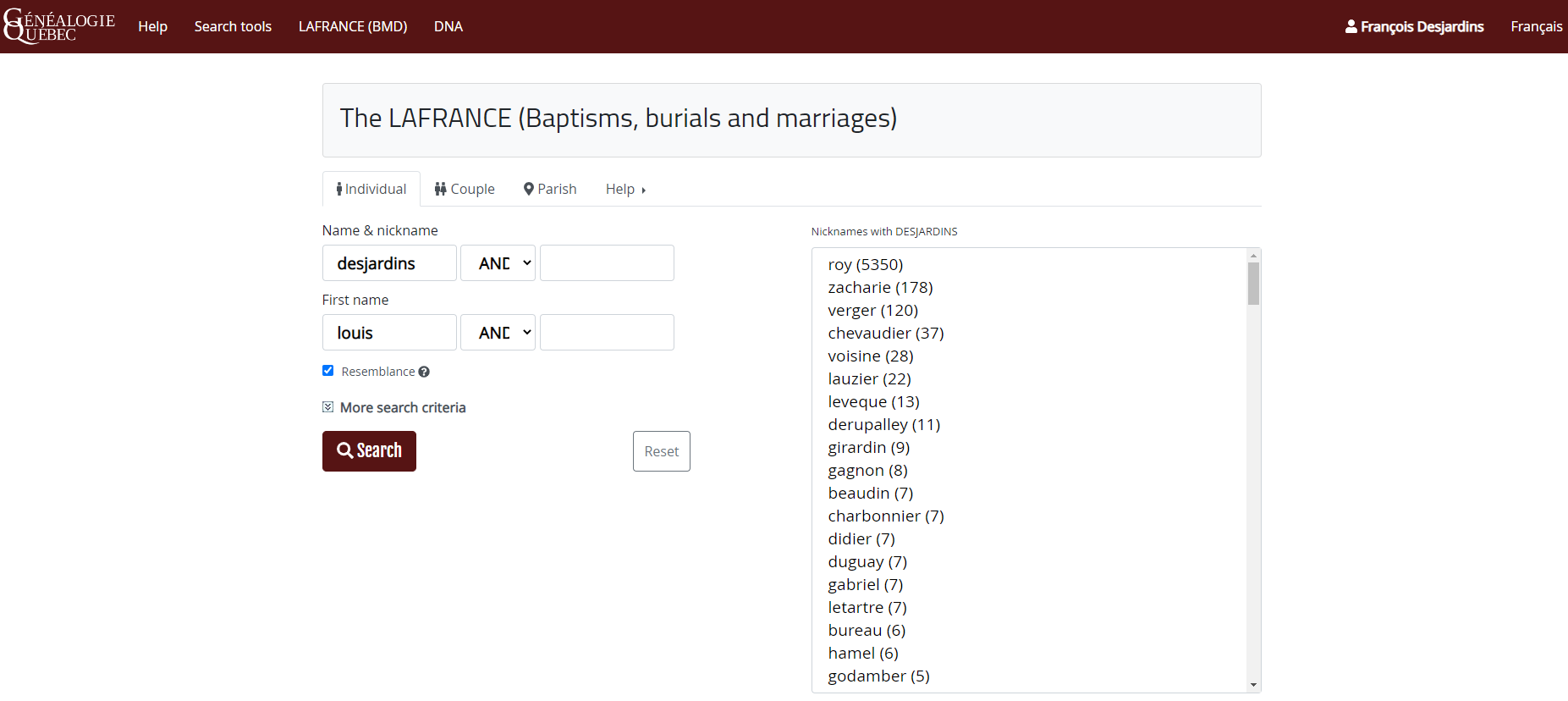
Task: Click the Search button
Action: pos(369,451)
